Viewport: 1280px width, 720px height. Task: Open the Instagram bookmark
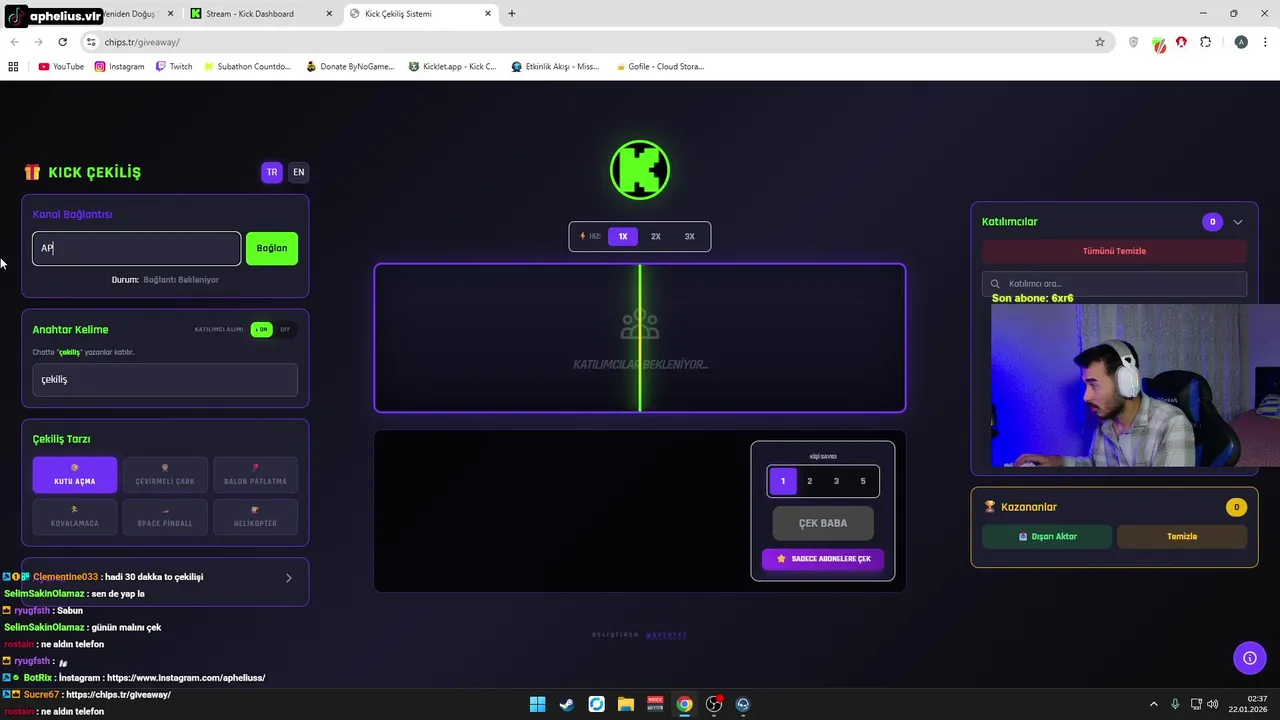click(x=120, y=66)
